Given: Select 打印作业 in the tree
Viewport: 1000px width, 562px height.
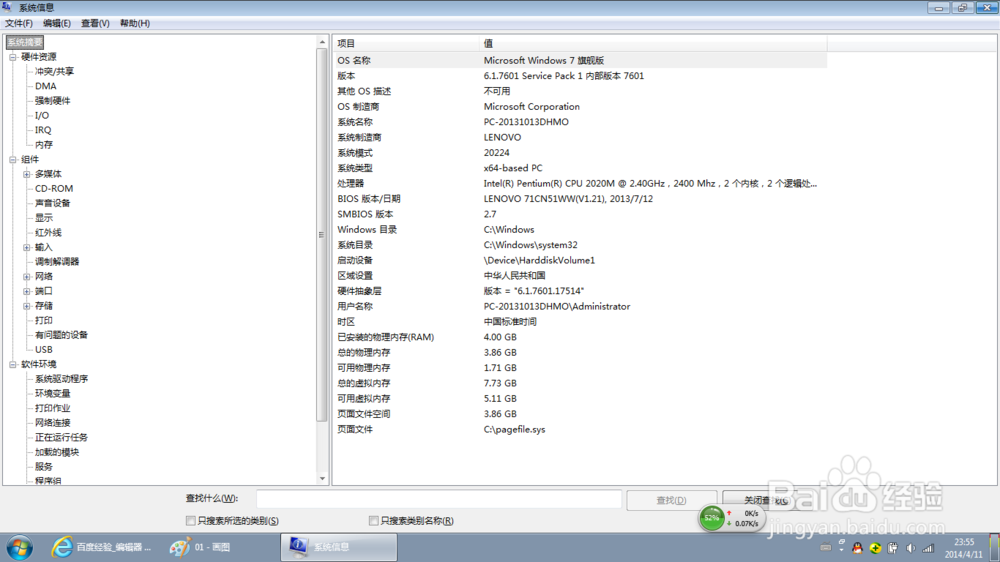Looking at the screenshot, I should coord(52,408).
